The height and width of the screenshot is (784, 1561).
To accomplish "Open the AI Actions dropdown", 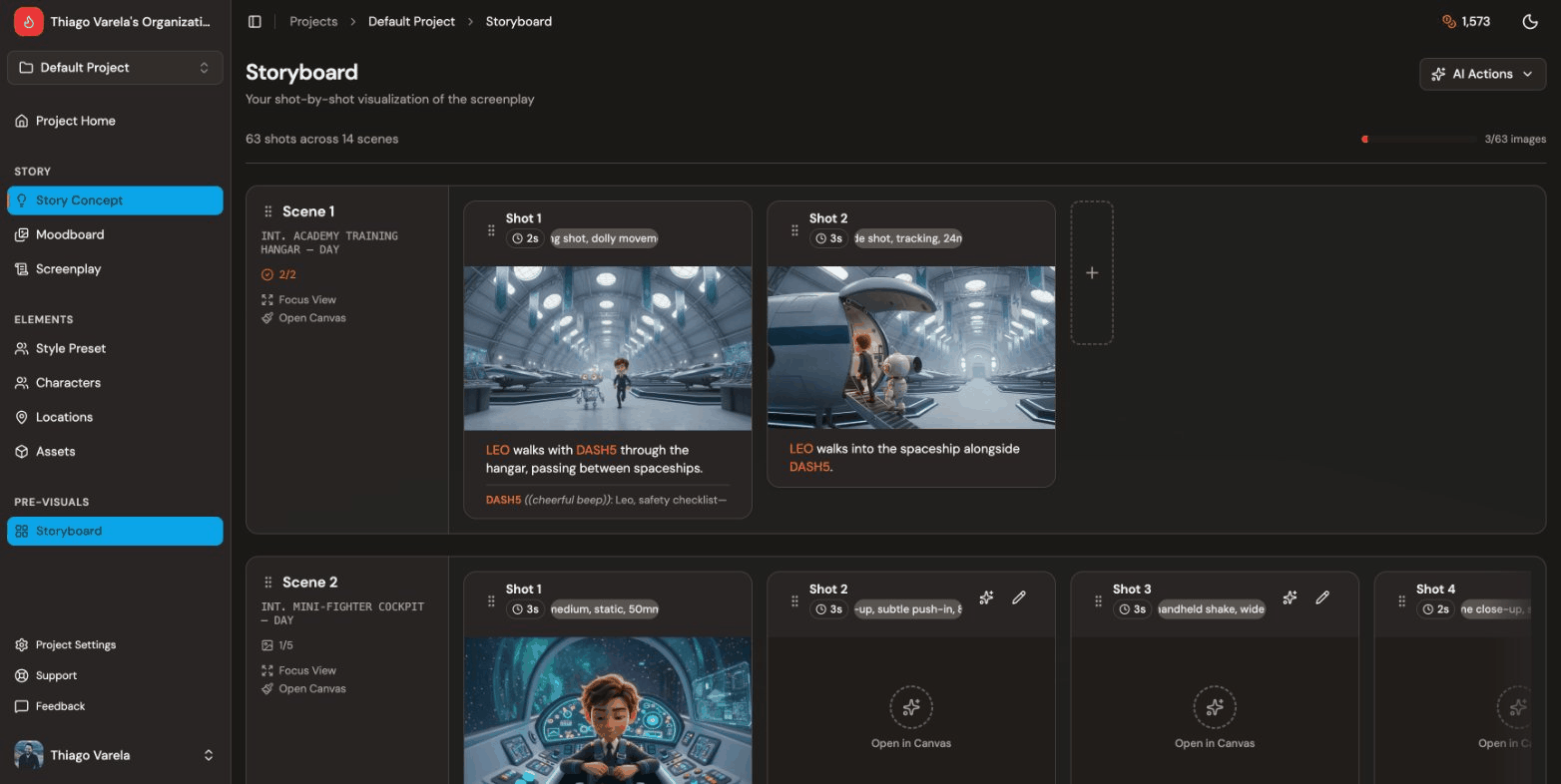I will click(x=1482, y=74).
